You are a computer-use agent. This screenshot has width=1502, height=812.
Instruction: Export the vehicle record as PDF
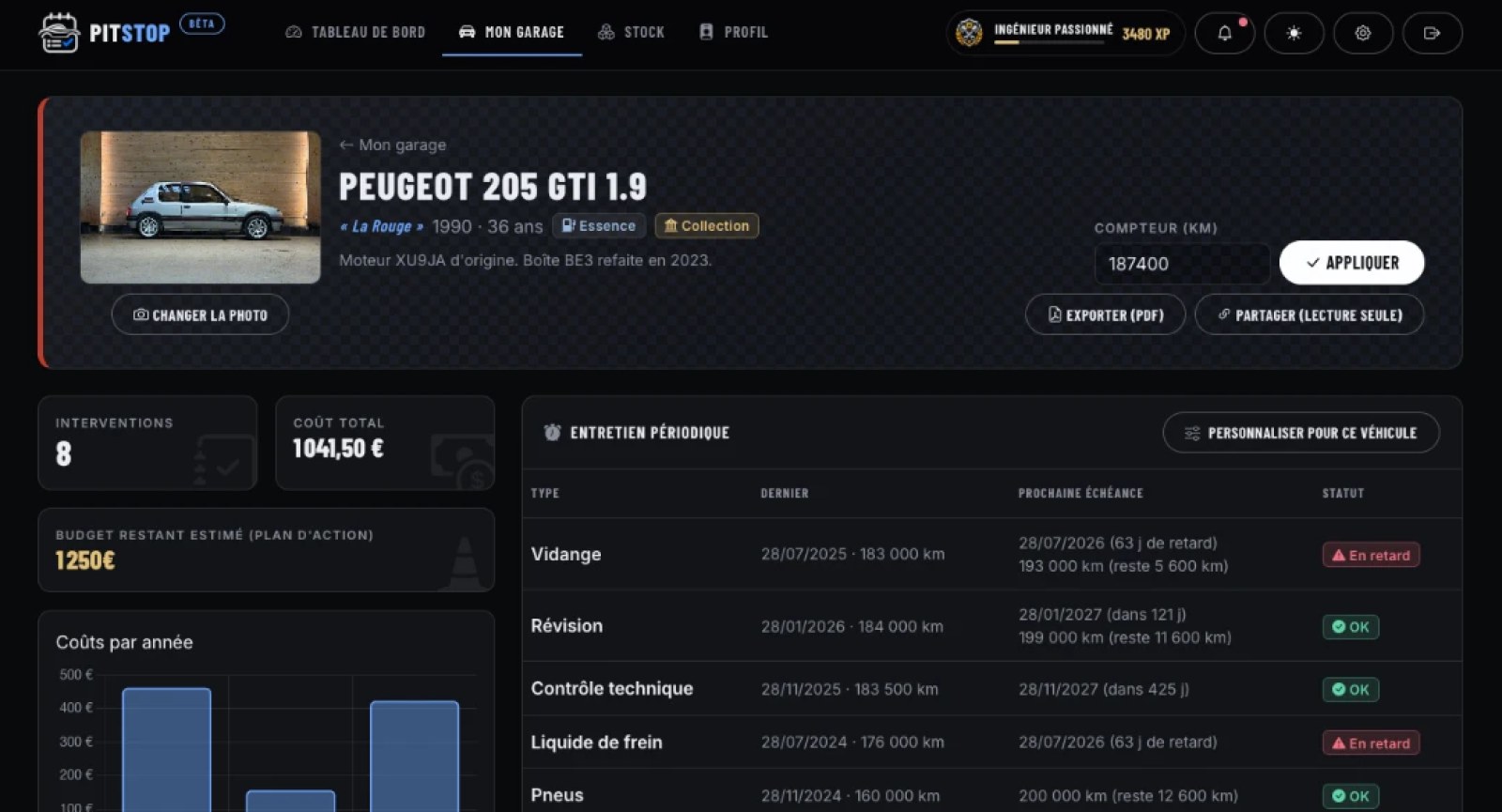(1105, 315)
